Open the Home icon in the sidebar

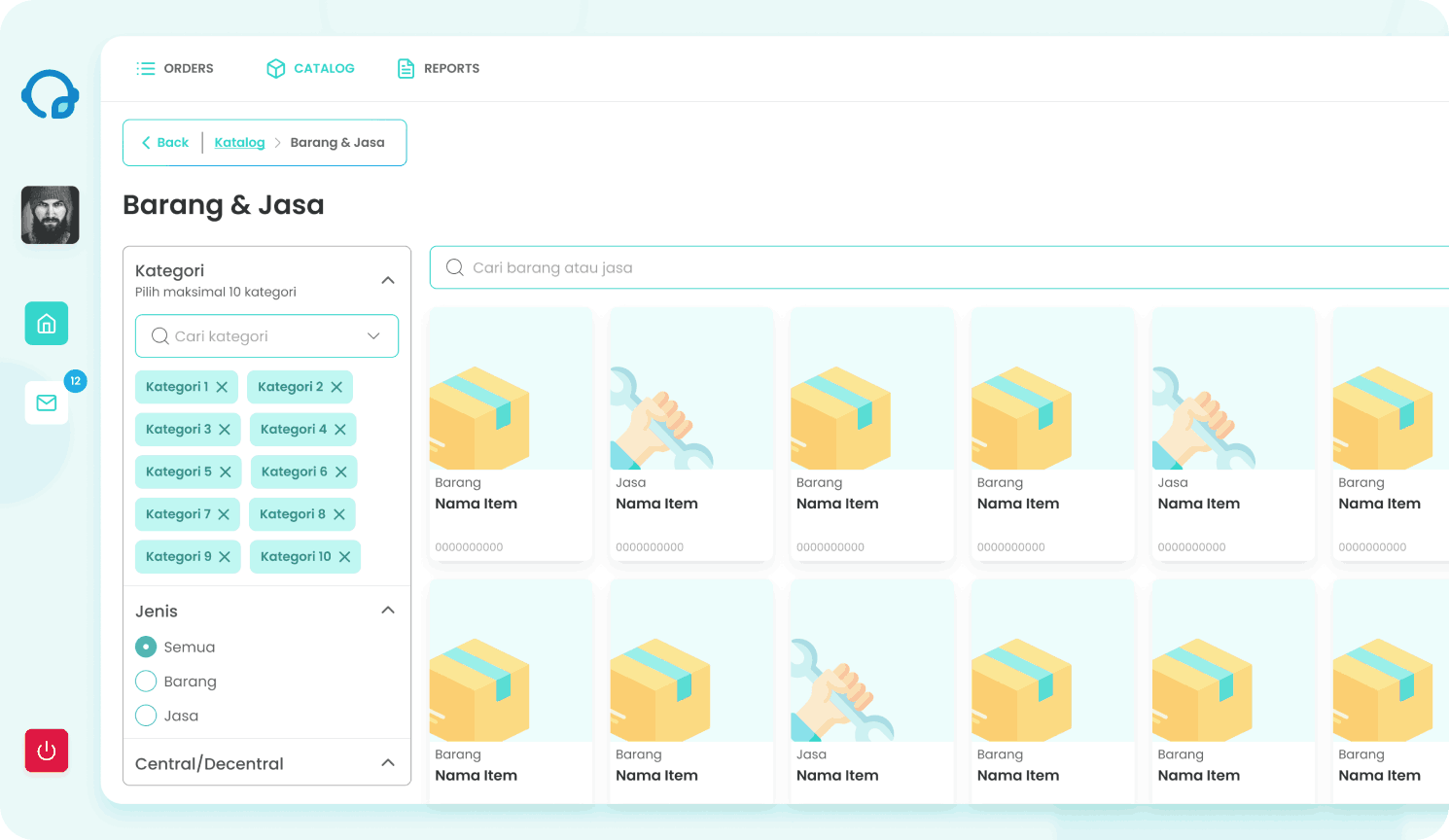[46, 323]
